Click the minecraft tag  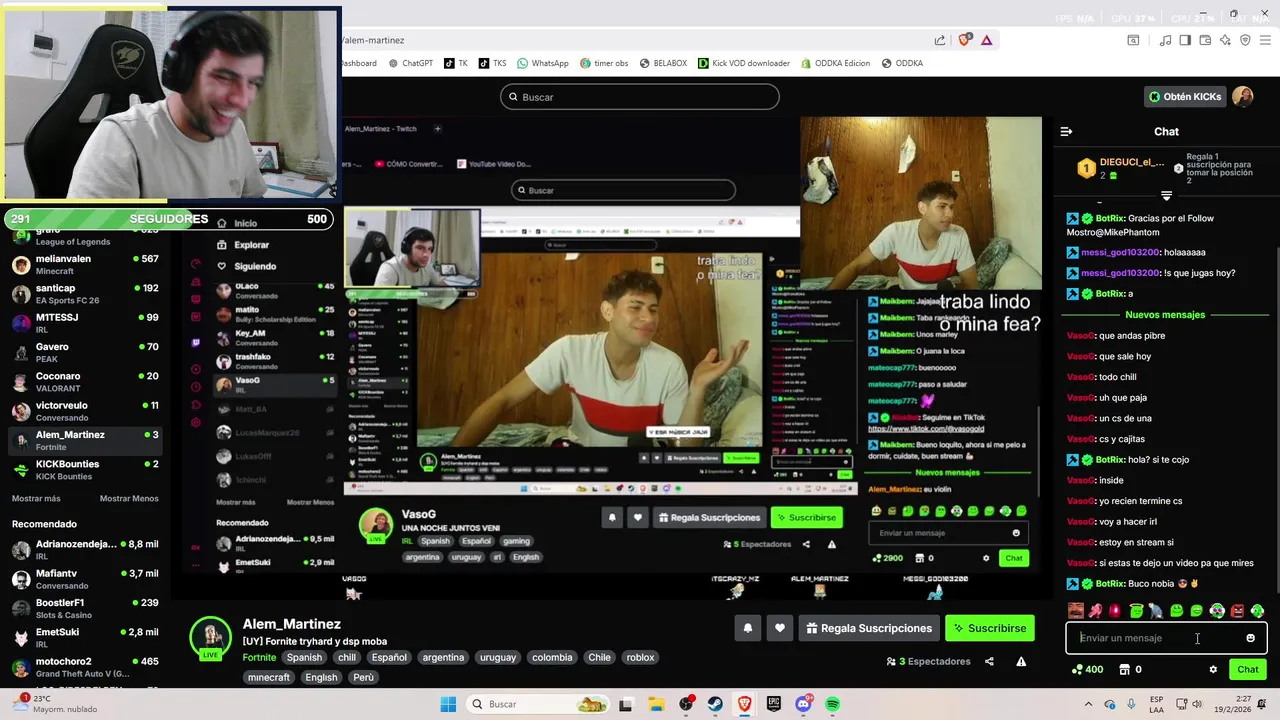click(269, 677)
